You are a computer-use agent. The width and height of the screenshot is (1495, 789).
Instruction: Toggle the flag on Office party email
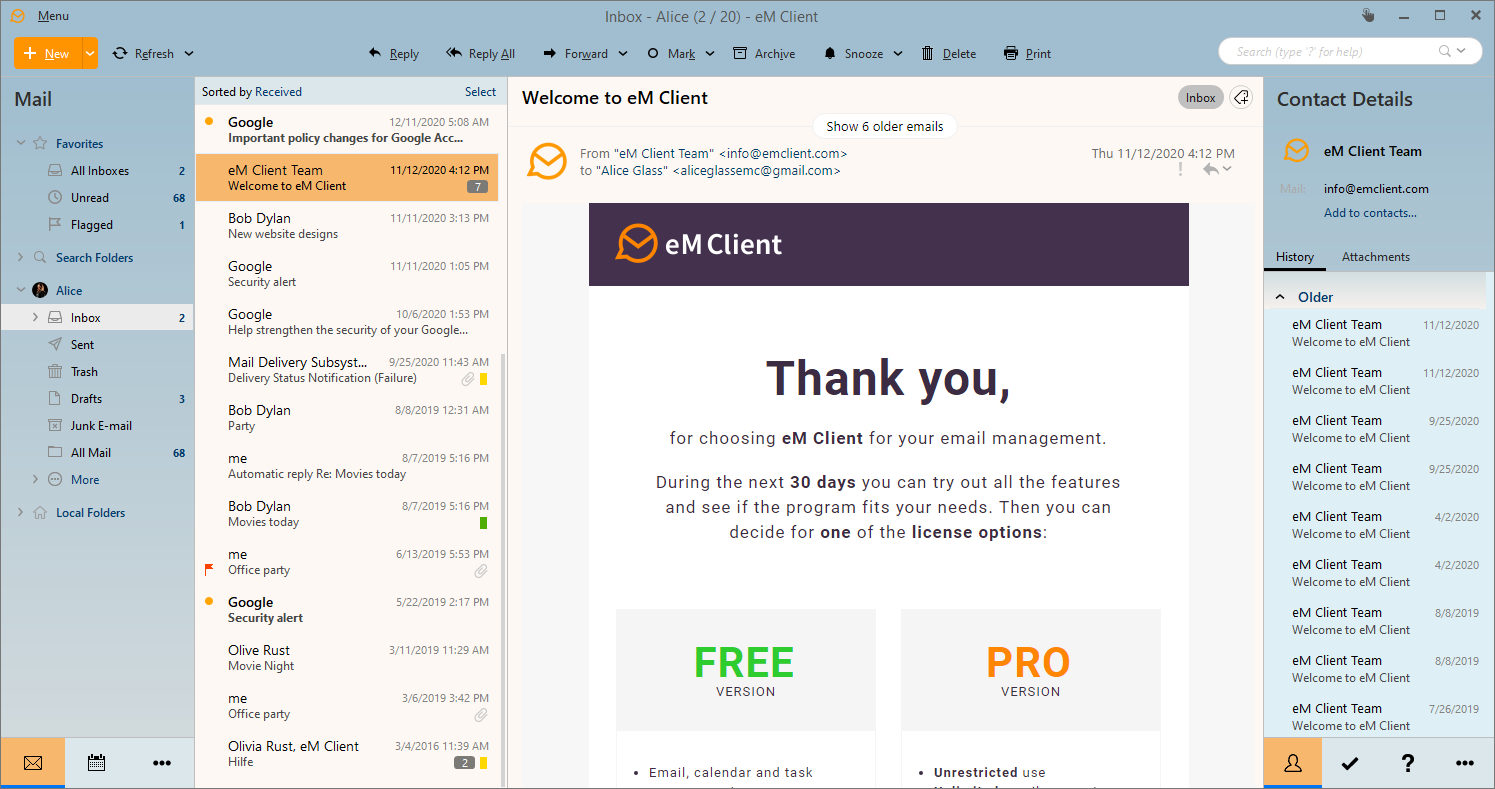(x=209, y=570)
